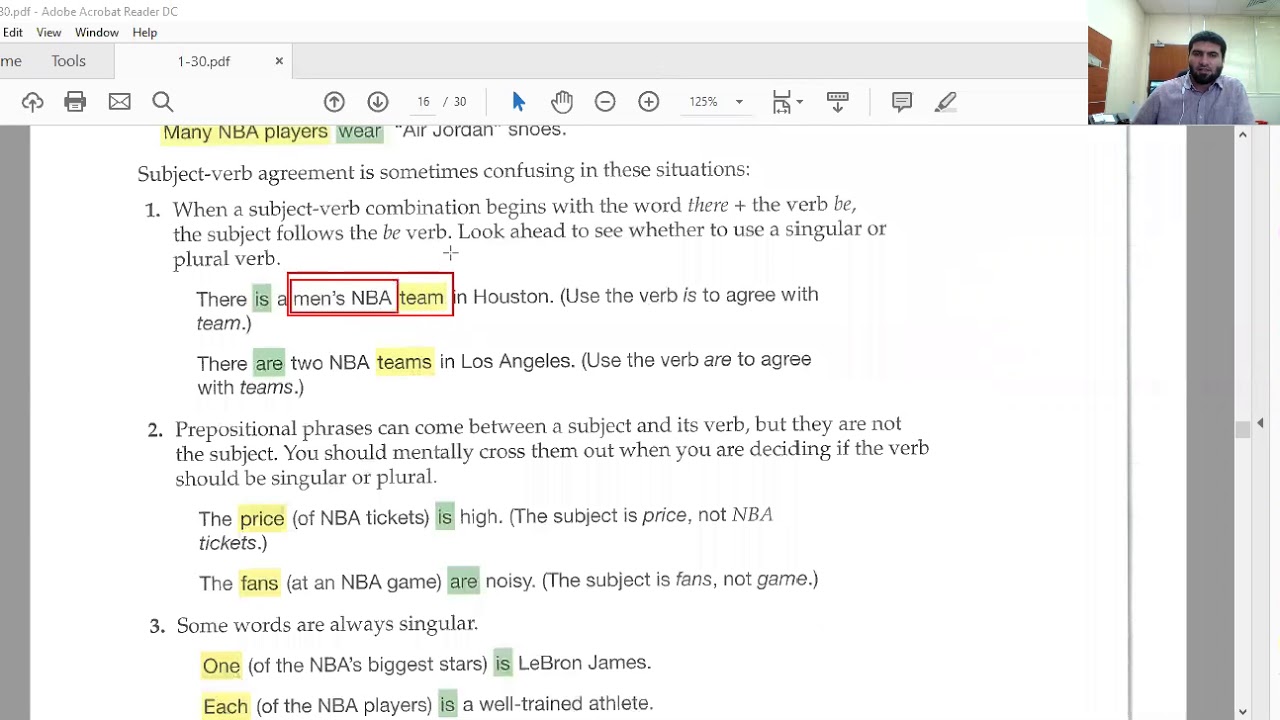Image resolution: width=1280 pixels, height=720 pixels.
Task: Close the 1-30.pdf tab
Action: (279, 61)
